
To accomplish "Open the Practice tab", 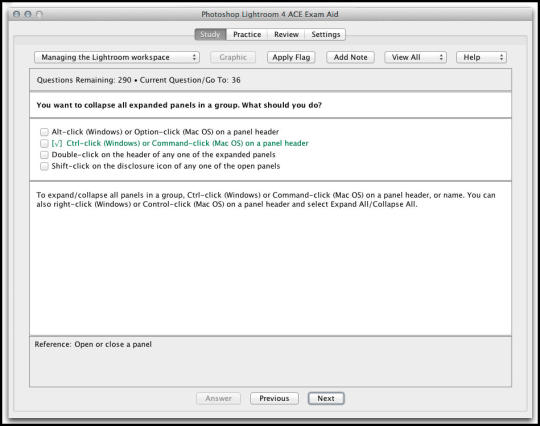I will click(247, 34).
